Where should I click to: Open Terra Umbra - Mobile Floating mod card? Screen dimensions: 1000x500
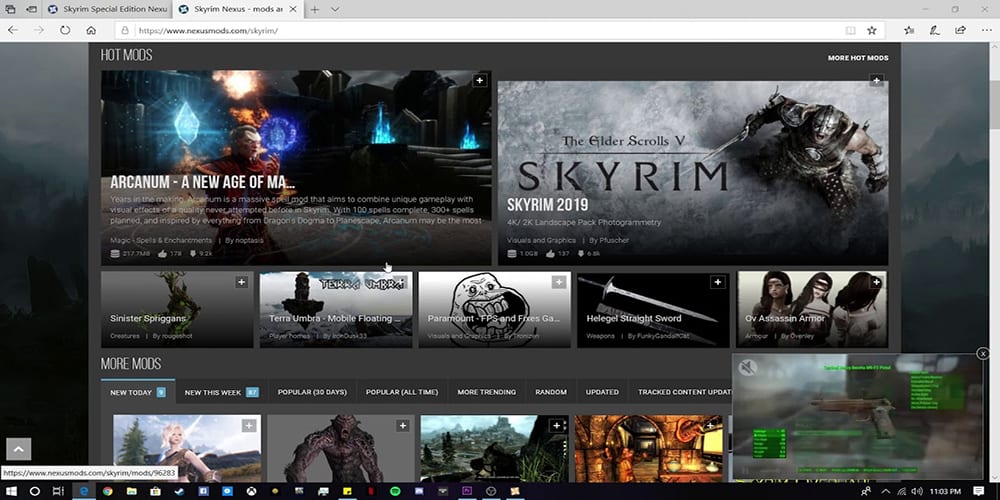(x=335, y=309)
